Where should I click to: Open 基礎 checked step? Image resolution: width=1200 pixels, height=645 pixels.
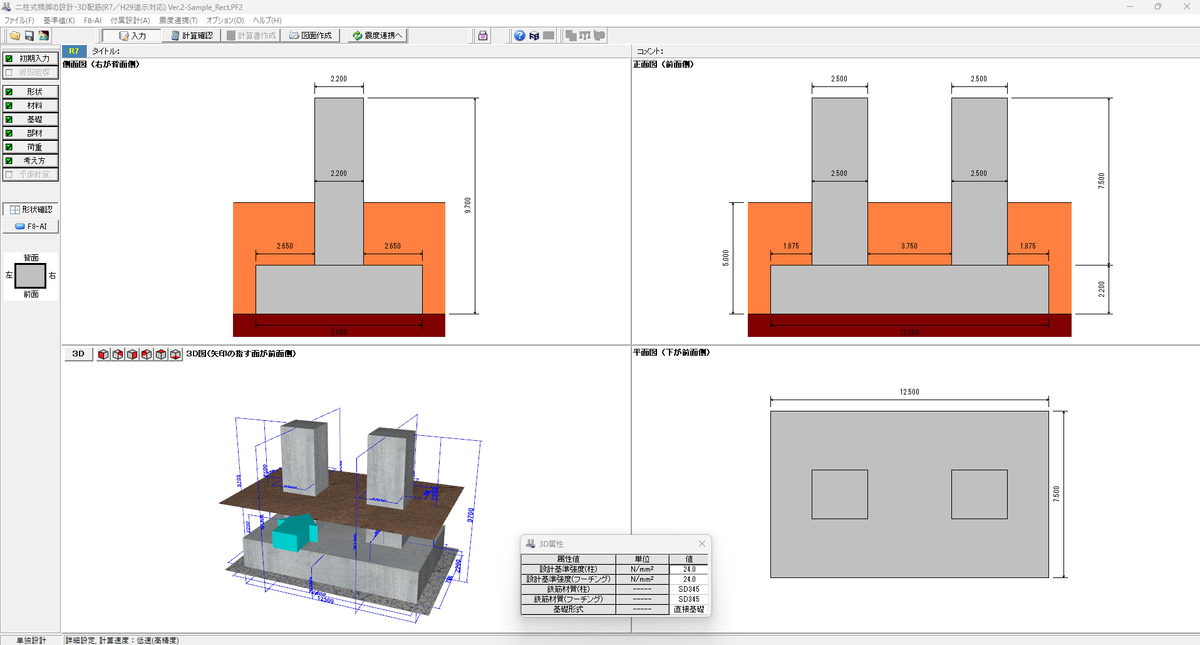(x=30, y=119)
